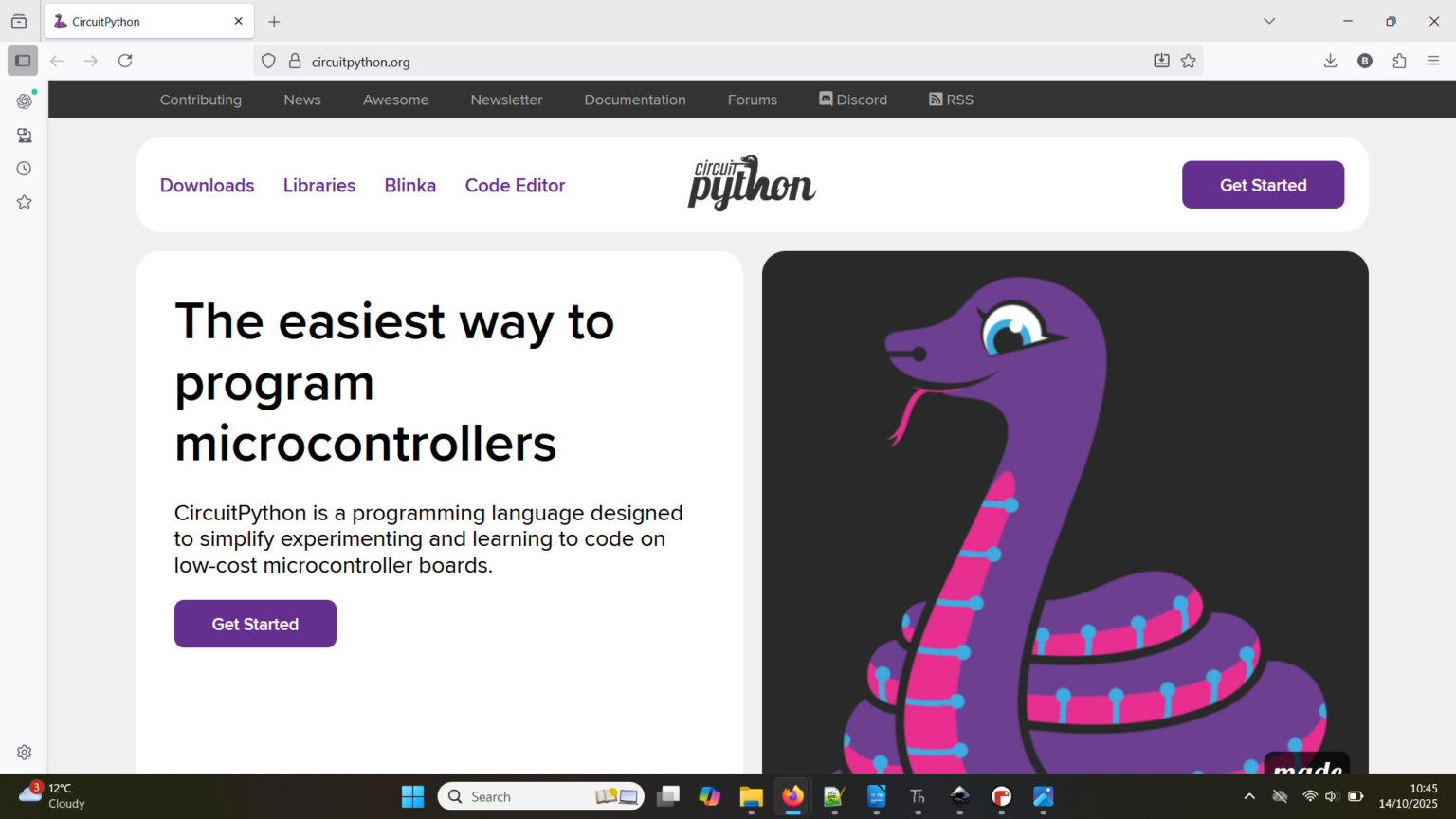Open the Documentation menu item

tap(634, 100)
